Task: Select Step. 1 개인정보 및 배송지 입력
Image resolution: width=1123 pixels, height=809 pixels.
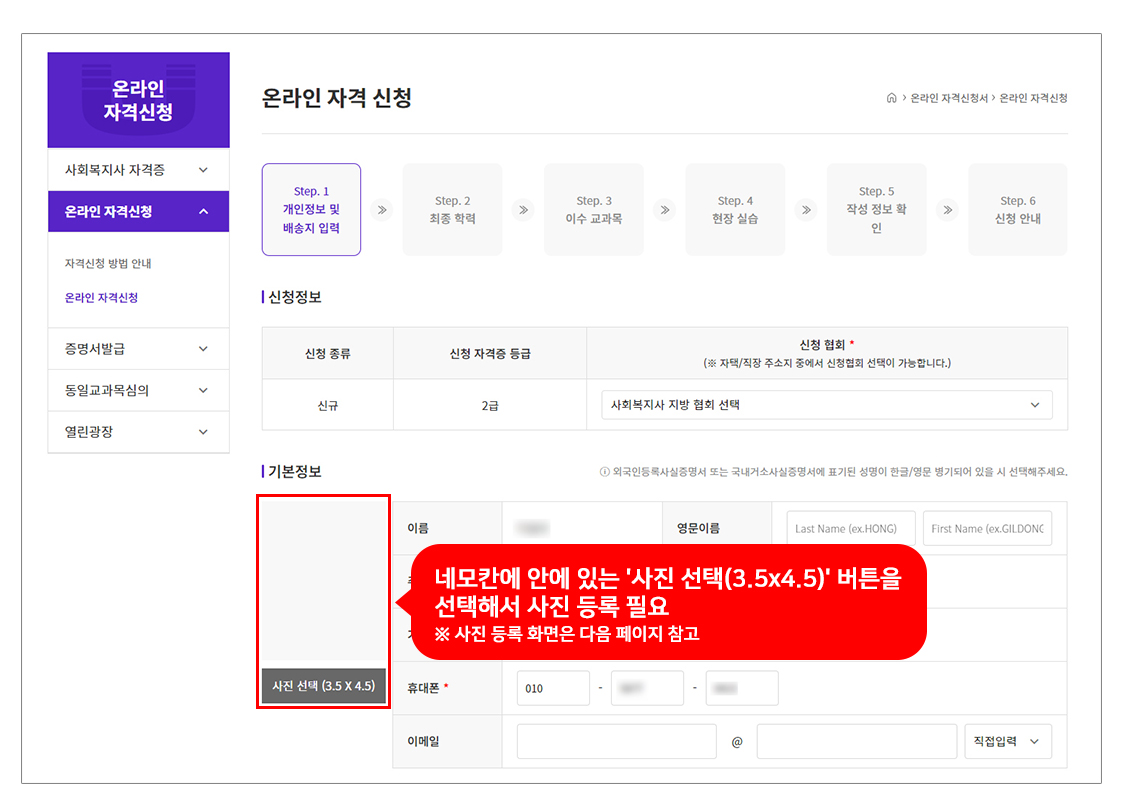Action: [311, 210]
